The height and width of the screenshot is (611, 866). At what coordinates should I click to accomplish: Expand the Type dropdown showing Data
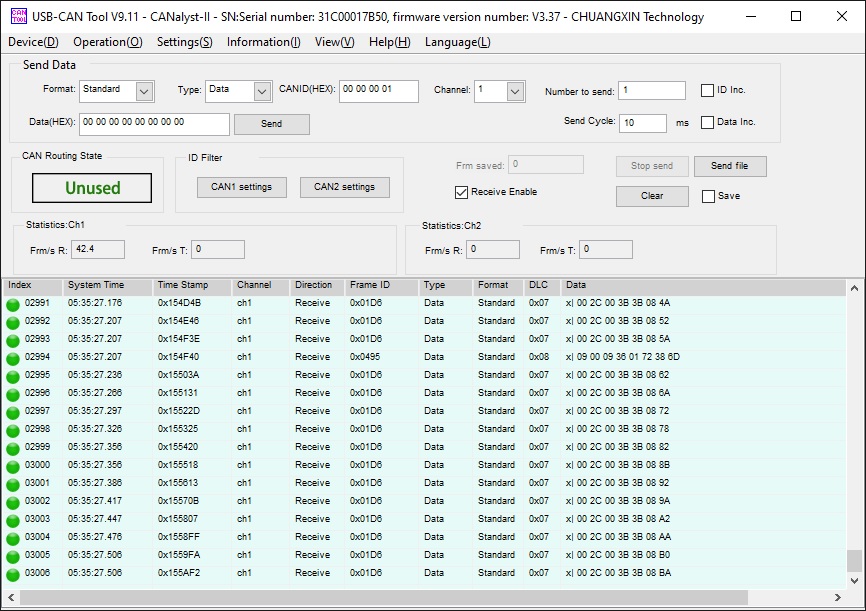(262, 92)
